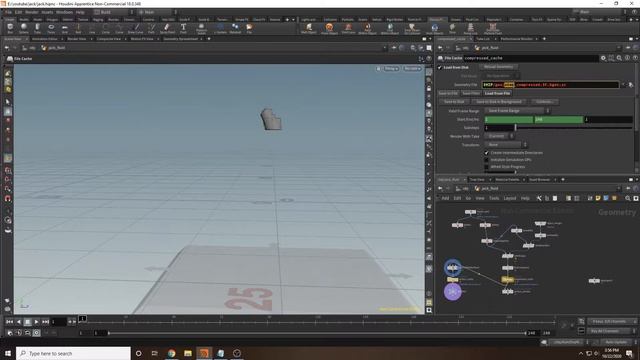640x360 pixels.
Task: Open the Render menu
Action: coord(31,12)
